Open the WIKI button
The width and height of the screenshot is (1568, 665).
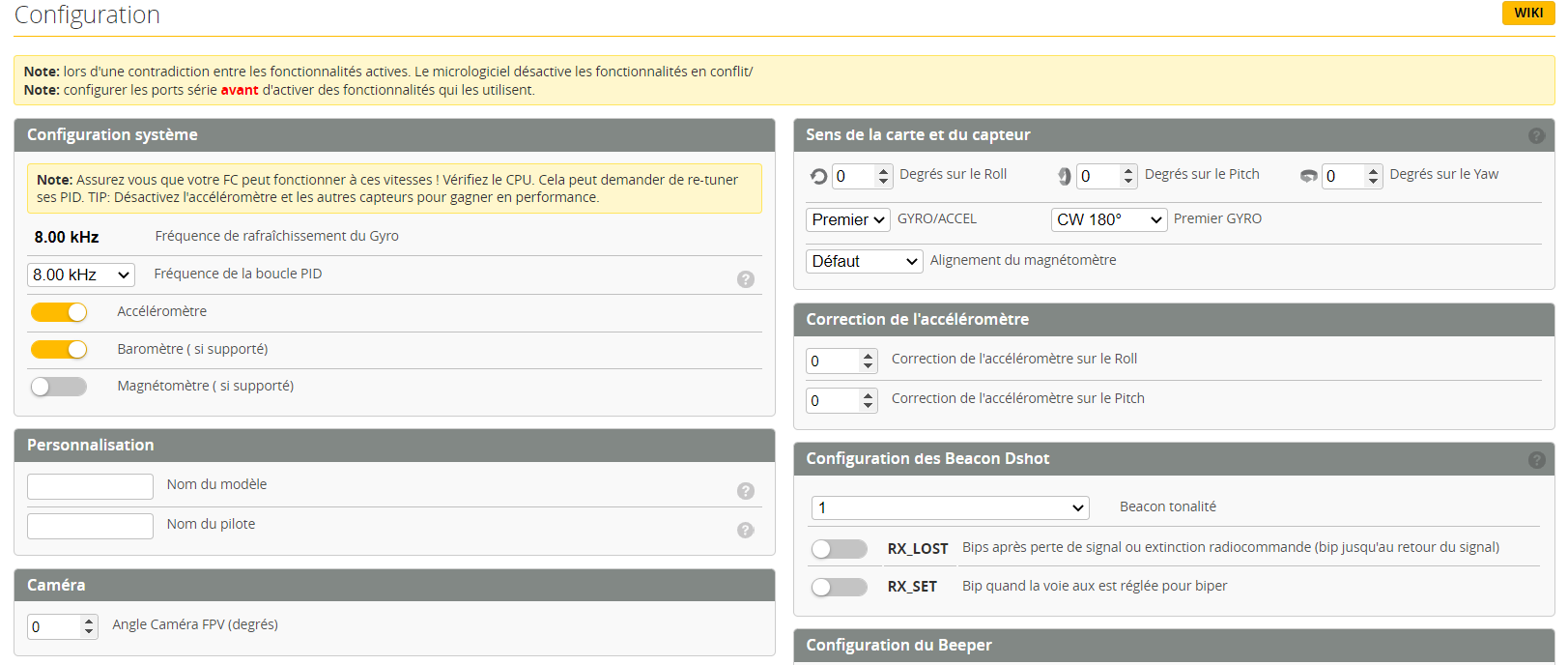(1527, 13)
